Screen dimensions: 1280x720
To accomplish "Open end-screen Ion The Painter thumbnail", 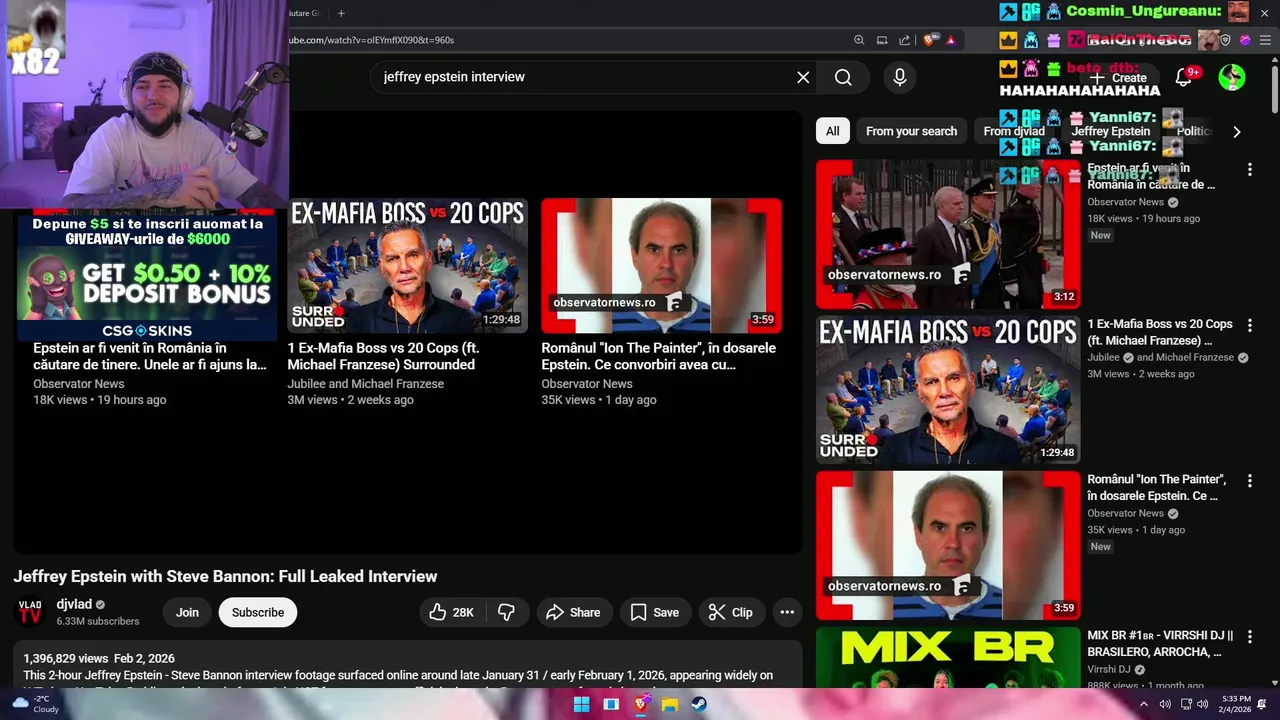I will [662, 265].
